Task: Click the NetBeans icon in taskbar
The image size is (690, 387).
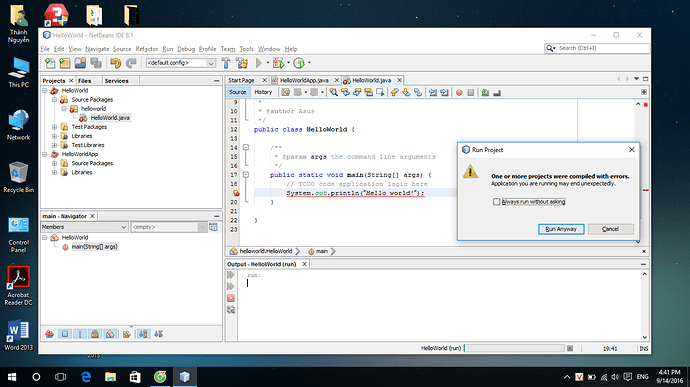Action: pos(185,376)
